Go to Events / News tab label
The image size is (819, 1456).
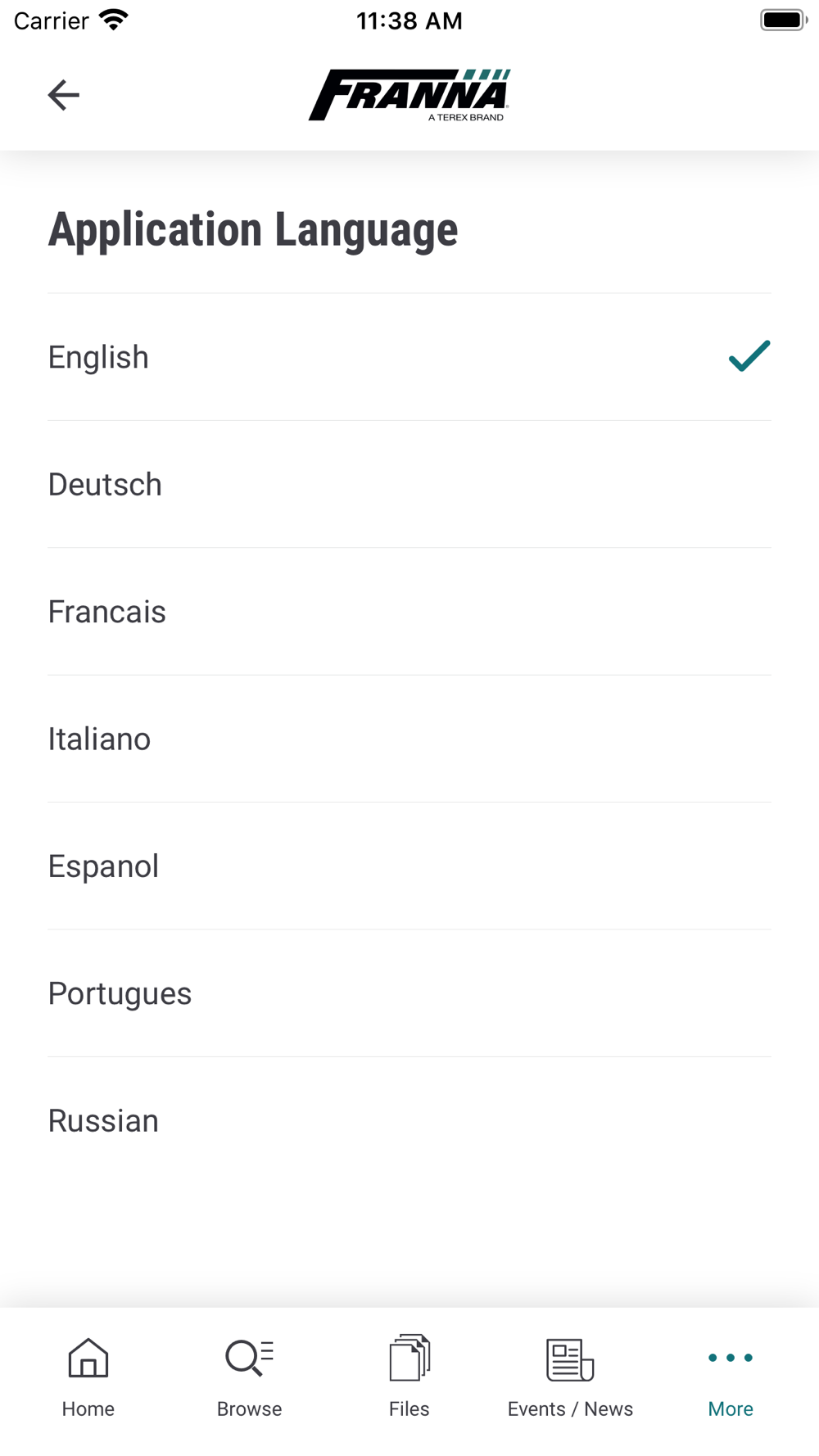(x=570, y=1409)
